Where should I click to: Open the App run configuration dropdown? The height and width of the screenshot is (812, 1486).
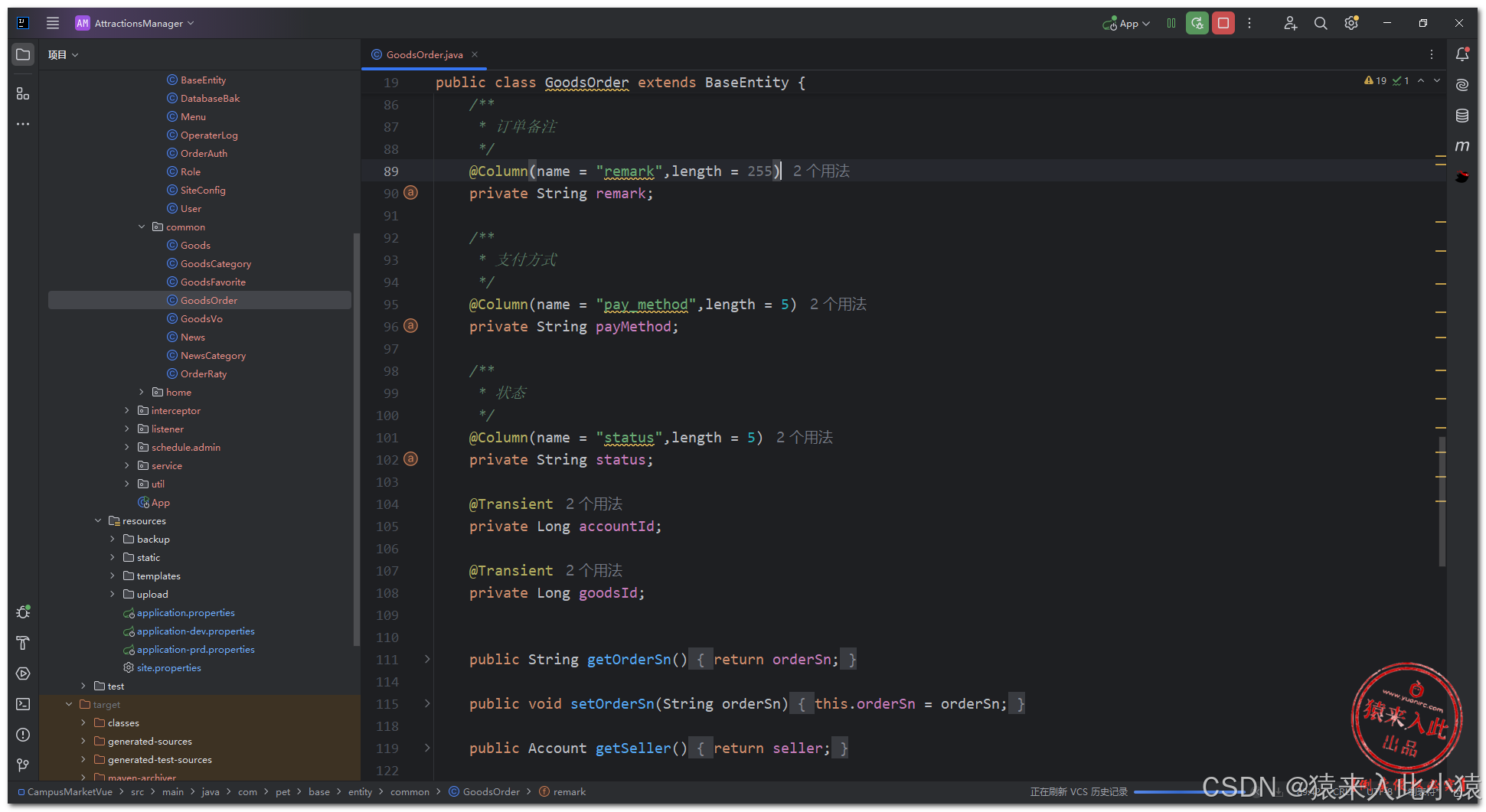(x=1126, y=23)
